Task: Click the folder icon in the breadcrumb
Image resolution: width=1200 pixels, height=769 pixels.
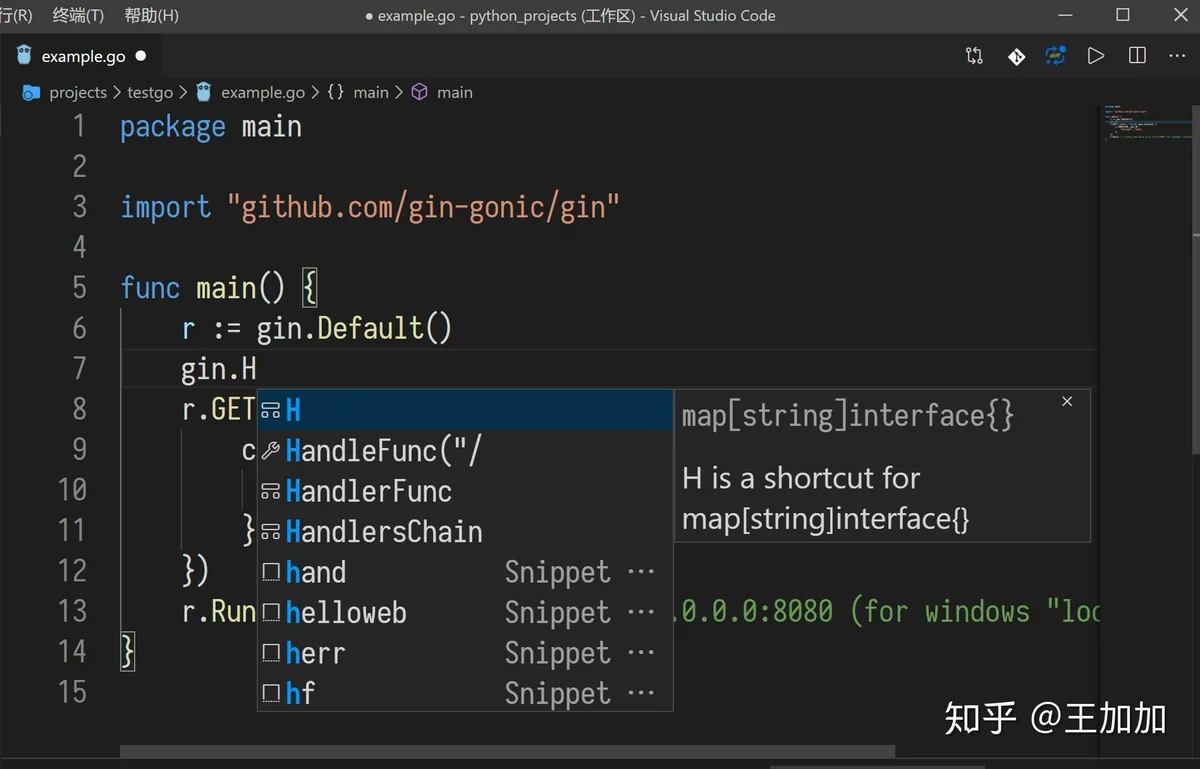Action: tap(32, 92)
